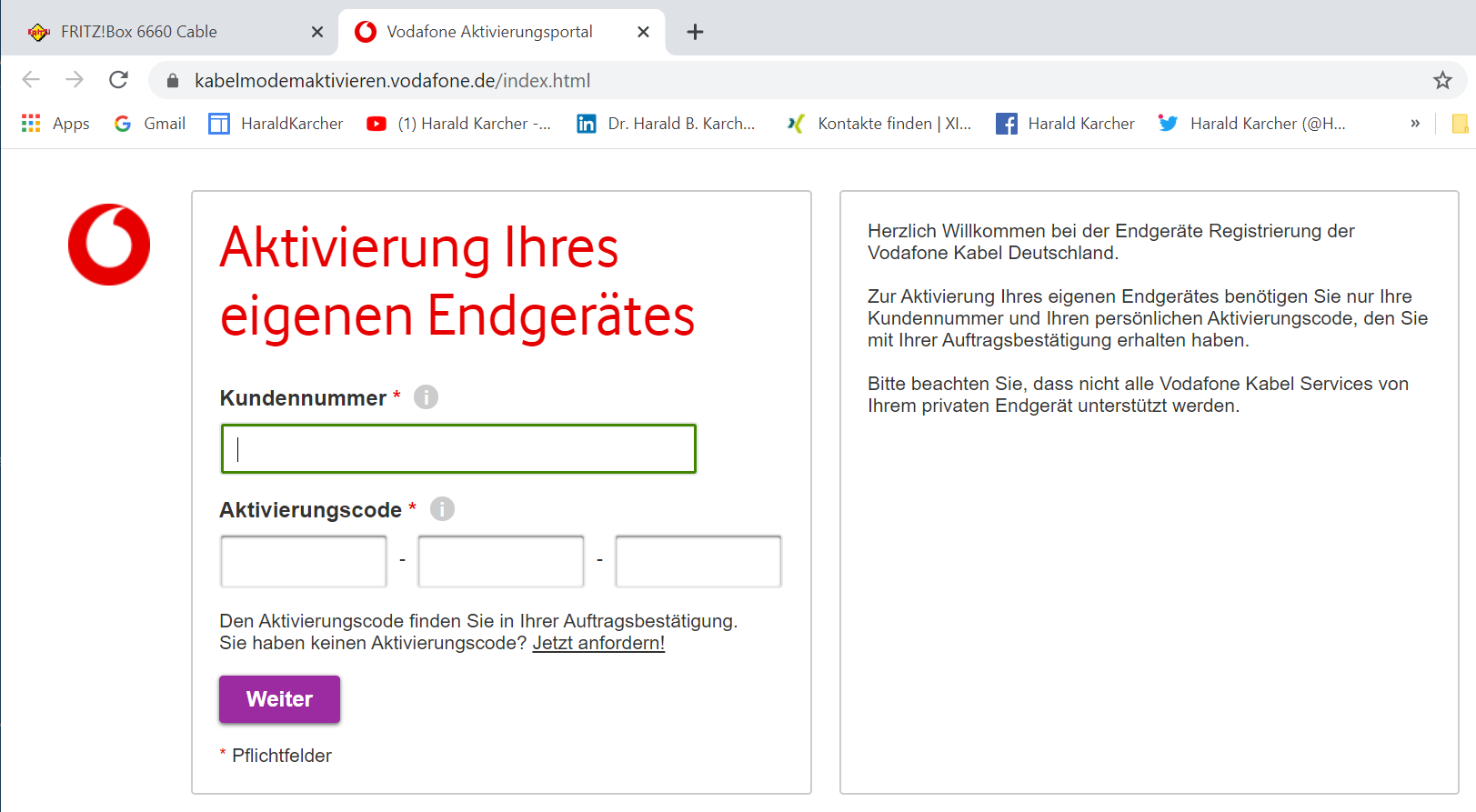Click the 'Aktivierungscode' field label

pyautogui.click(x=310, y=510)
